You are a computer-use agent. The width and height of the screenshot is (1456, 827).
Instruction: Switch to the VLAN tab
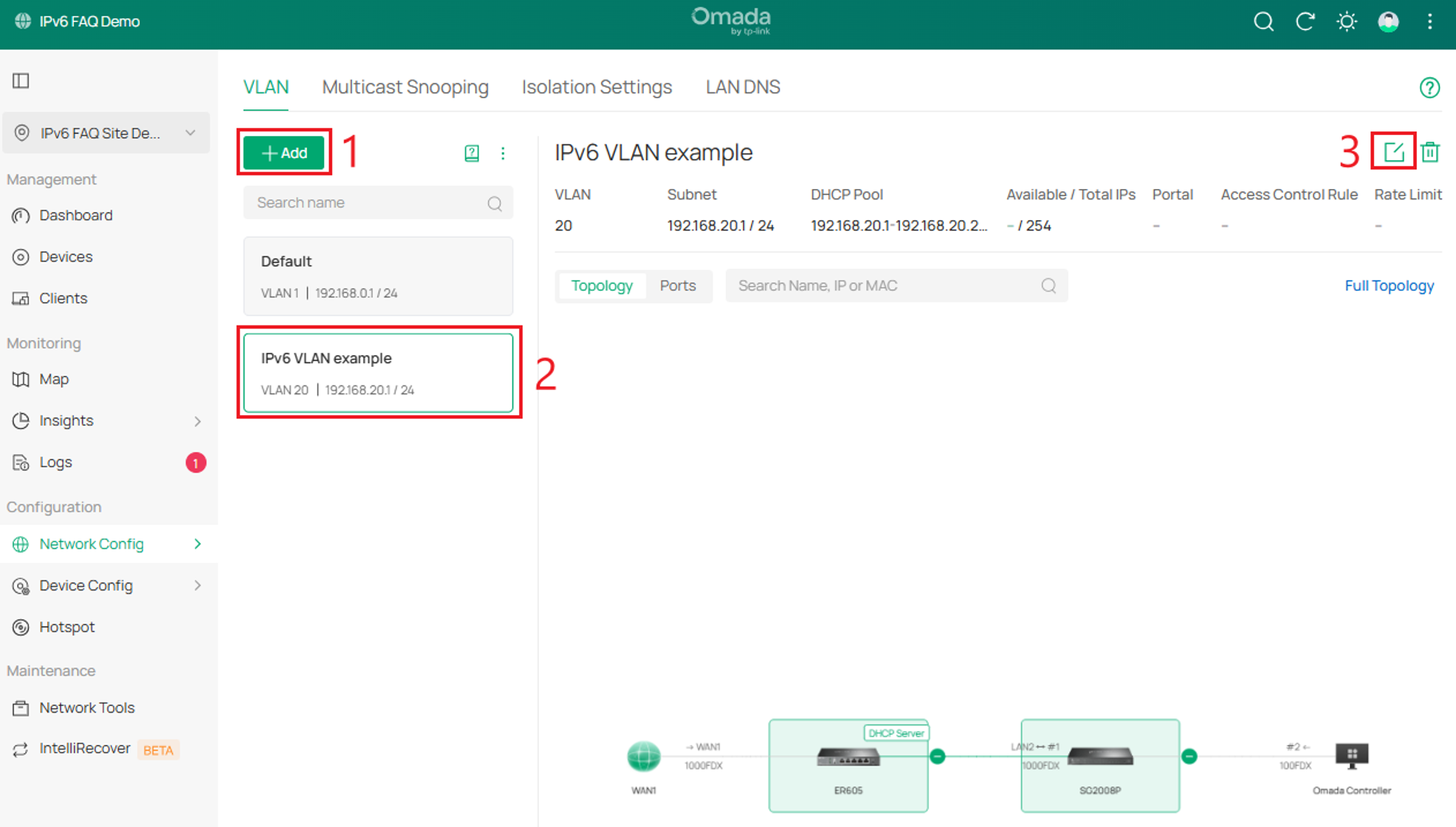click(x=266, y=87)
